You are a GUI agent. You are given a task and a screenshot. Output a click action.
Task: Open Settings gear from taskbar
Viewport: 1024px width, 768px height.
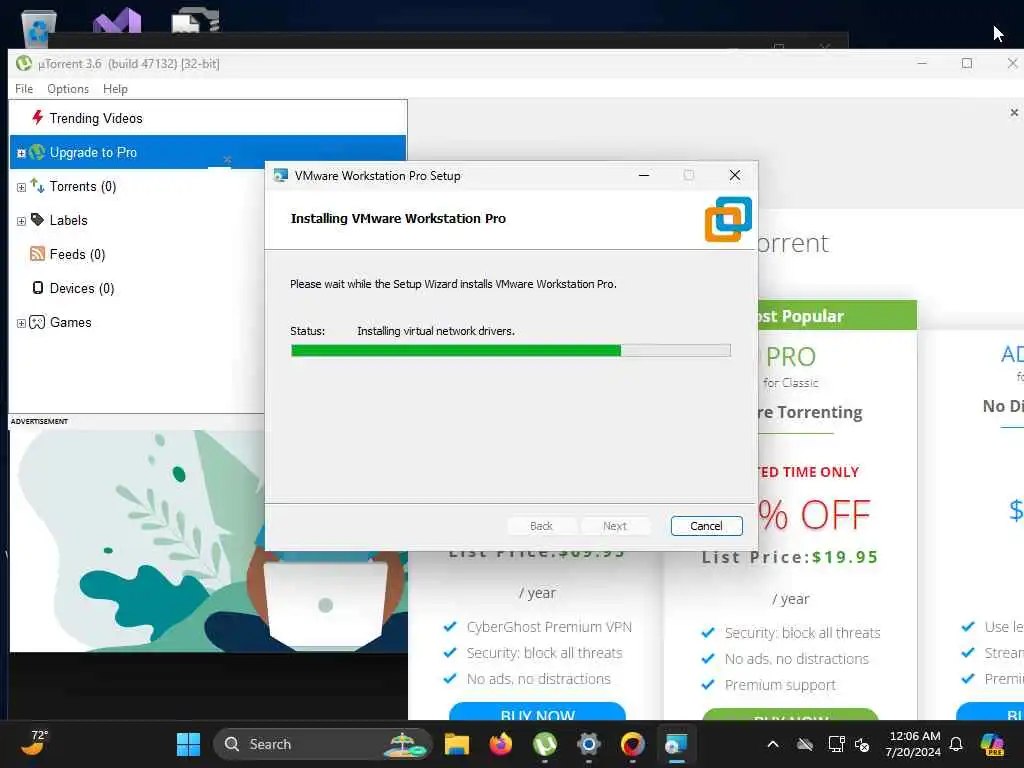[x=588, y=744]
